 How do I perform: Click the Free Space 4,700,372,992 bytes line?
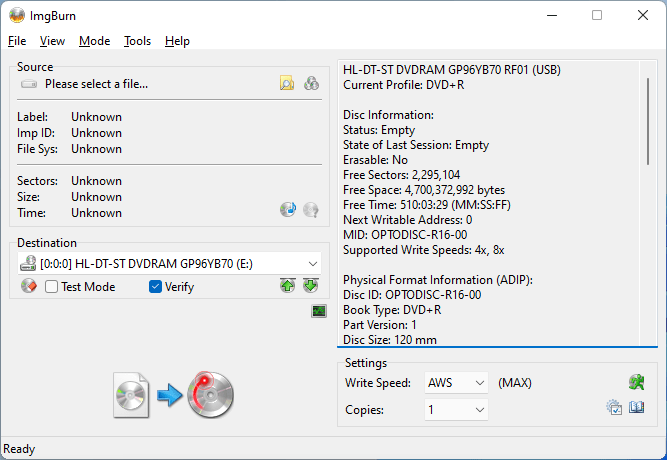(424, 189)
